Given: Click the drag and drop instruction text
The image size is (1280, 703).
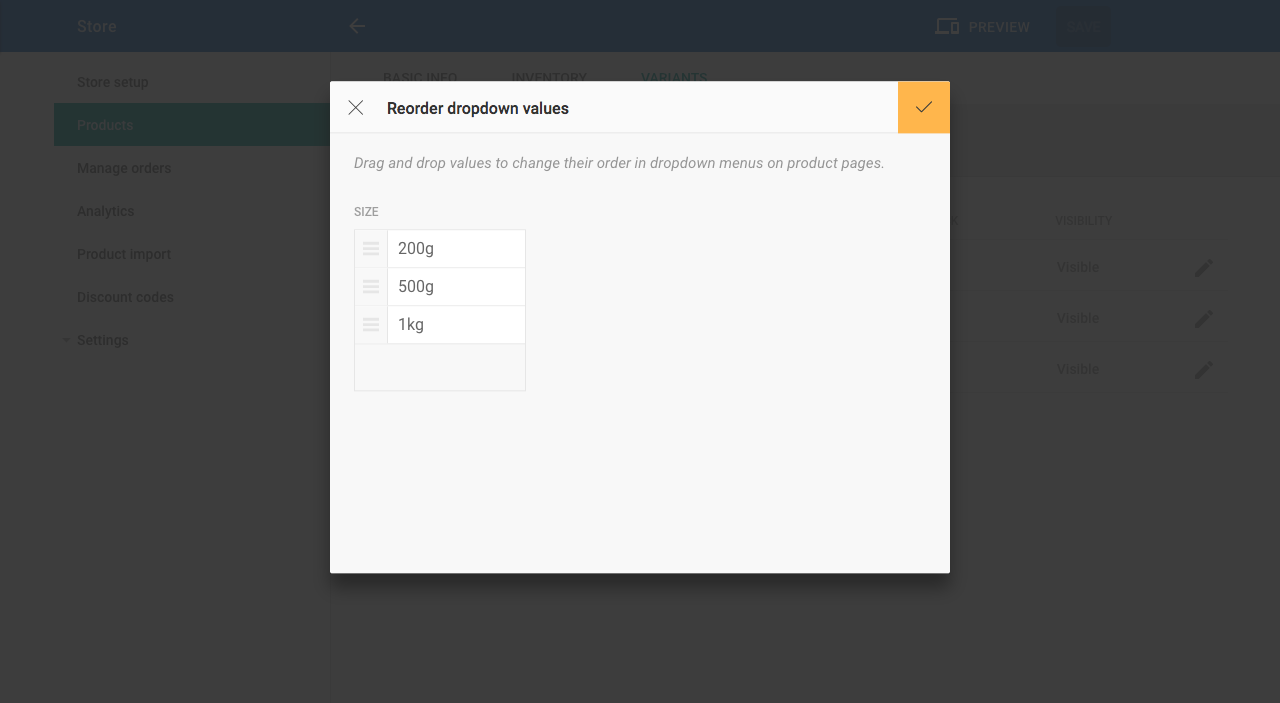Looking at the screenshot, I should coord(619,163).
